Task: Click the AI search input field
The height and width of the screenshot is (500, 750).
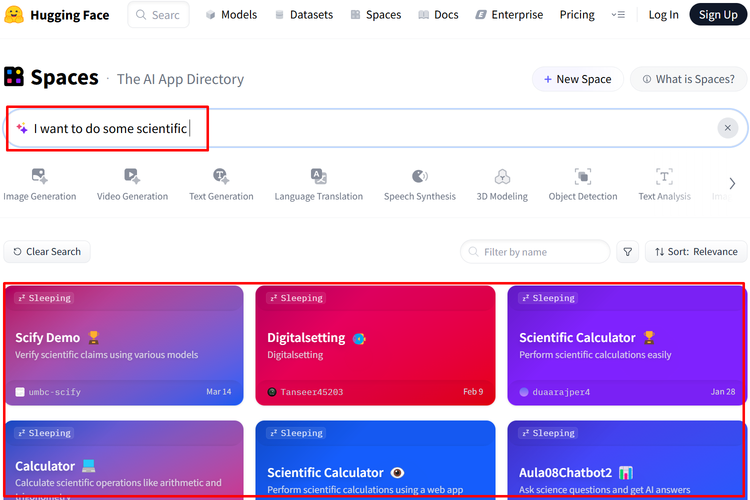Action: tap(373, 128)
